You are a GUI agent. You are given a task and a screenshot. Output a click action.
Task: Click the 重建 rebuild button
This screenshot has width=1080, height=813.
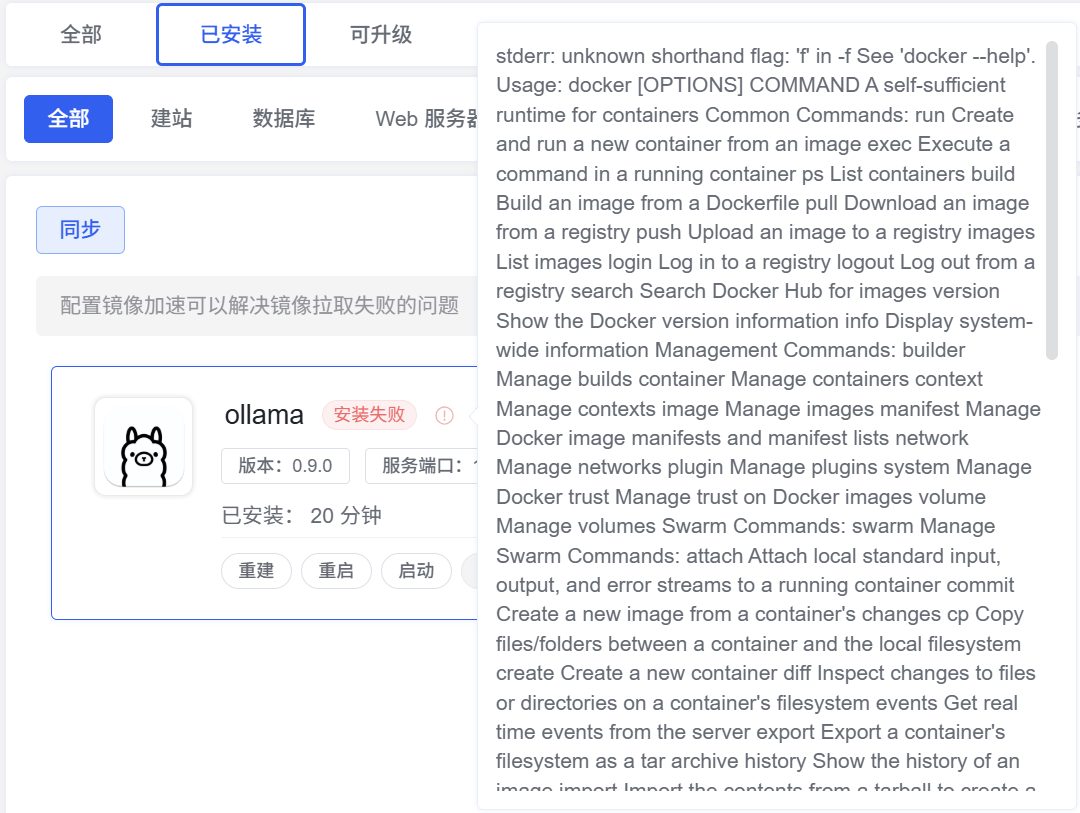coord(256,570)
